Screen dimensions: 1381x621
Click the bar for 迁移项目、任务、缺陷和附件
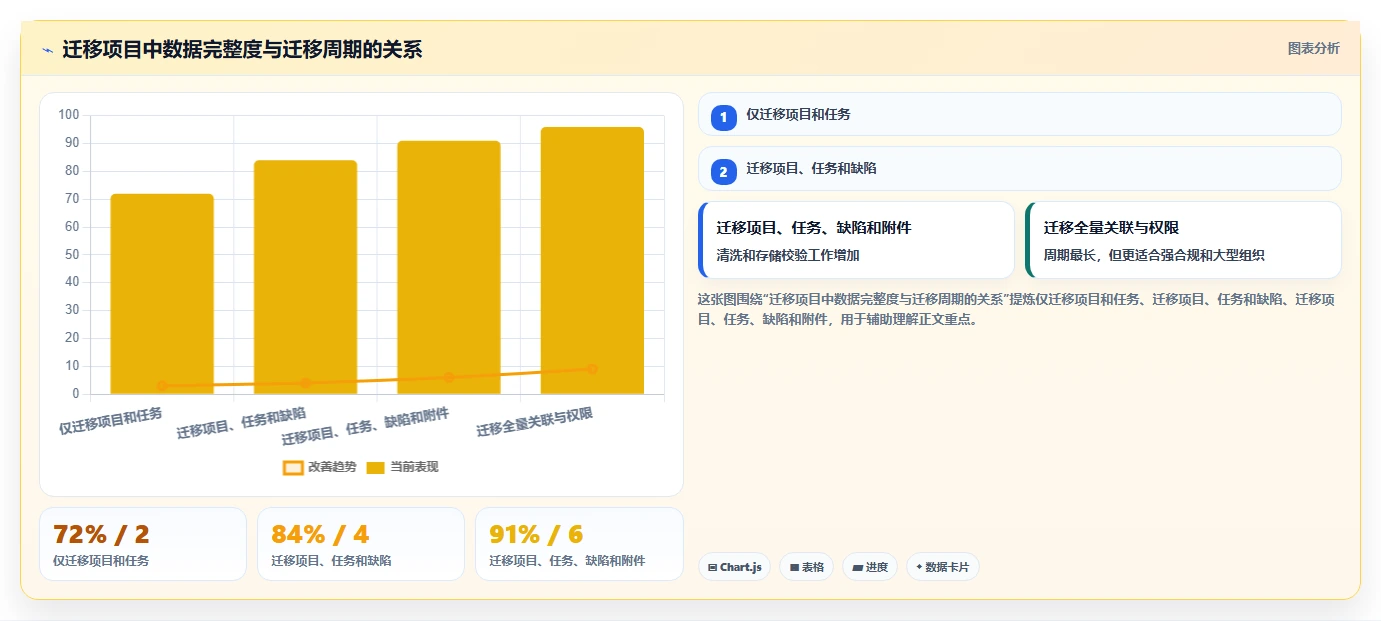(449, 268)
